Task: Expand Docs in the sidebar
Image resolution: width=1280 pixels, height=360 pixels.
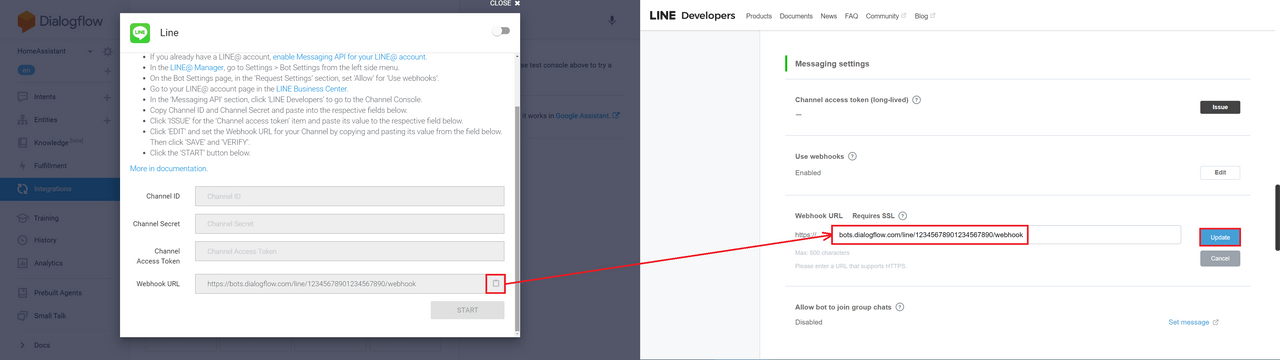Action: click(41, 344)
